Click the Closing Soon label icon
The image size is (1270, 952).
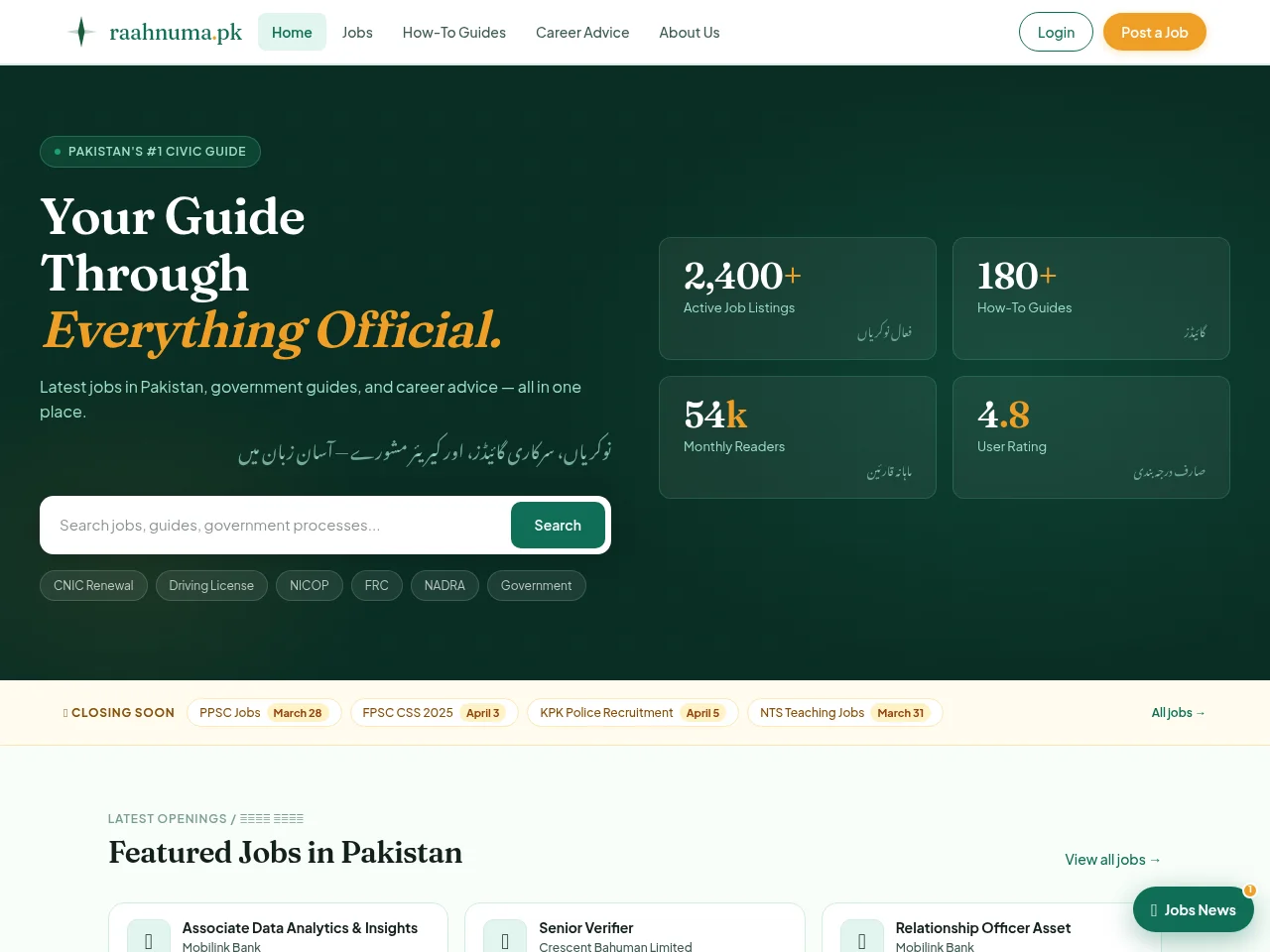tap(65, 713)
